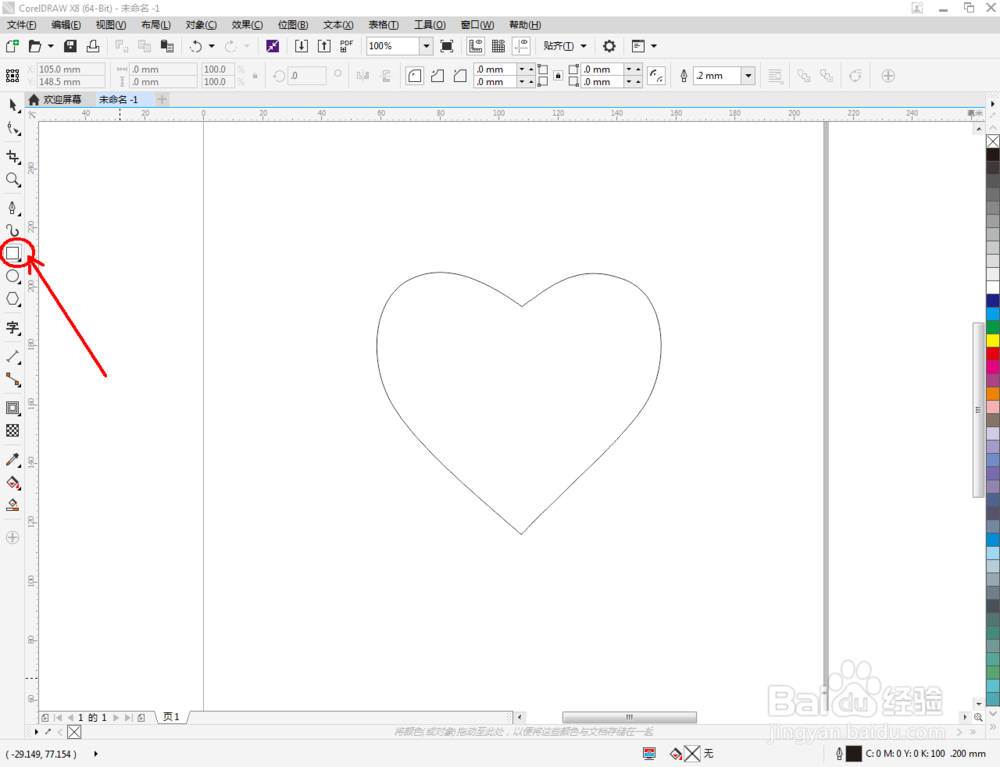This screenshot has height=767, width=1000.
Task: Open the 编辑(E) menu
Action: (x=66, y=25)
